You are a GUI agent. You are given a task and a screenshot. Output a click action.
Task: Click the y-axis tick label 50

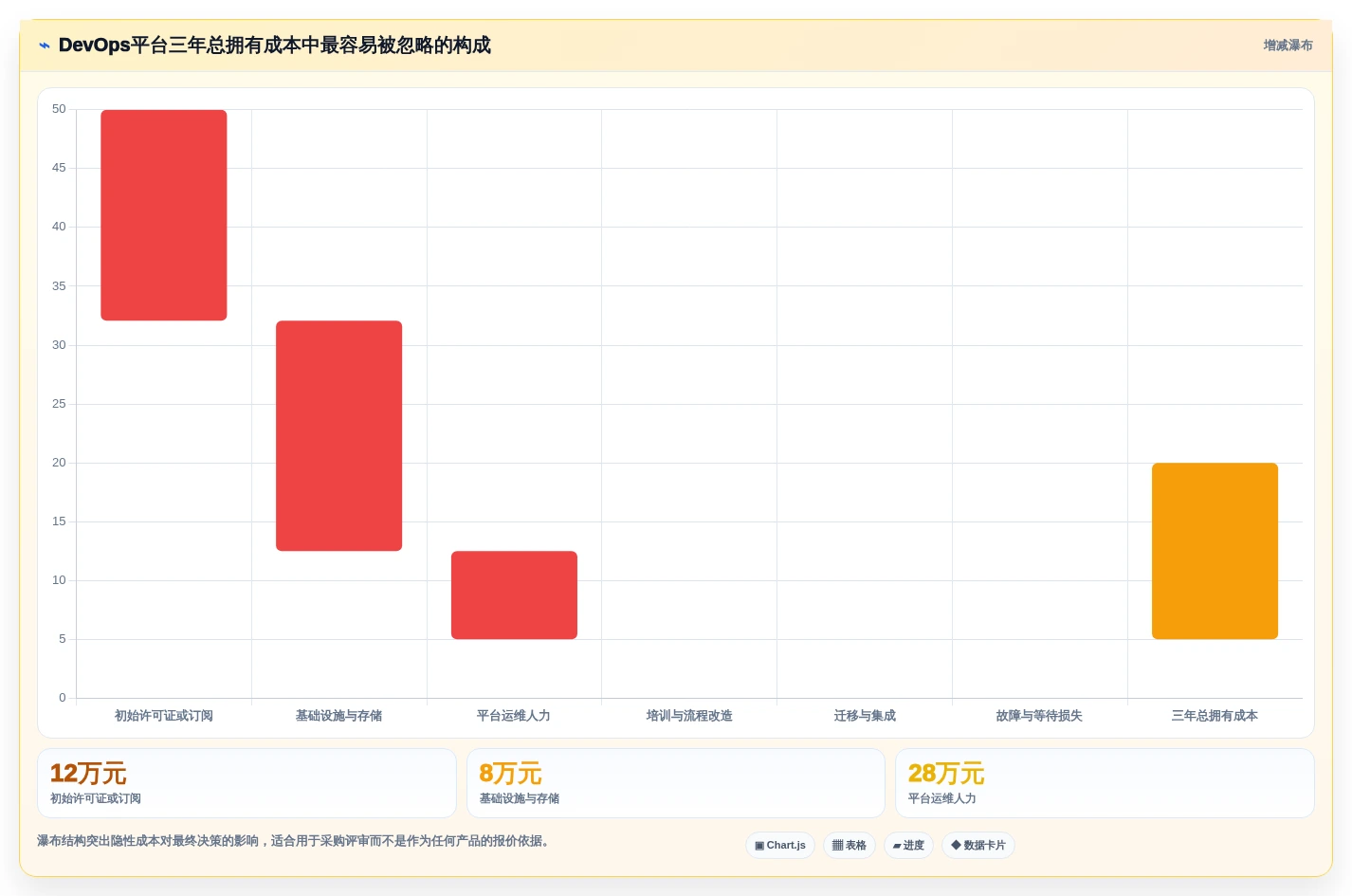click(x=59, y=109)
